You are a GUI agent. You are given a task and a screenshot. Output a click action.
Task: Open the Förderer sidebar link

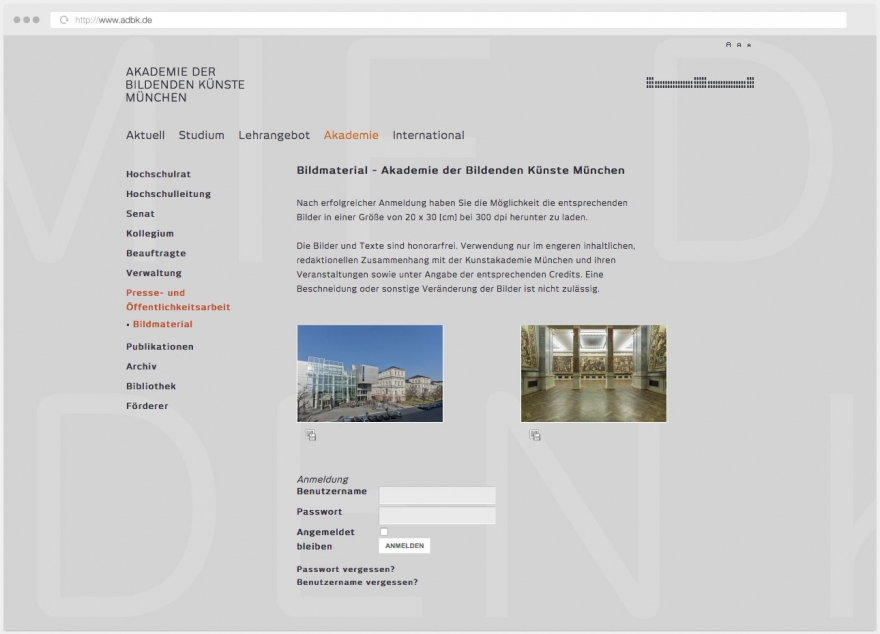point(147,406)
